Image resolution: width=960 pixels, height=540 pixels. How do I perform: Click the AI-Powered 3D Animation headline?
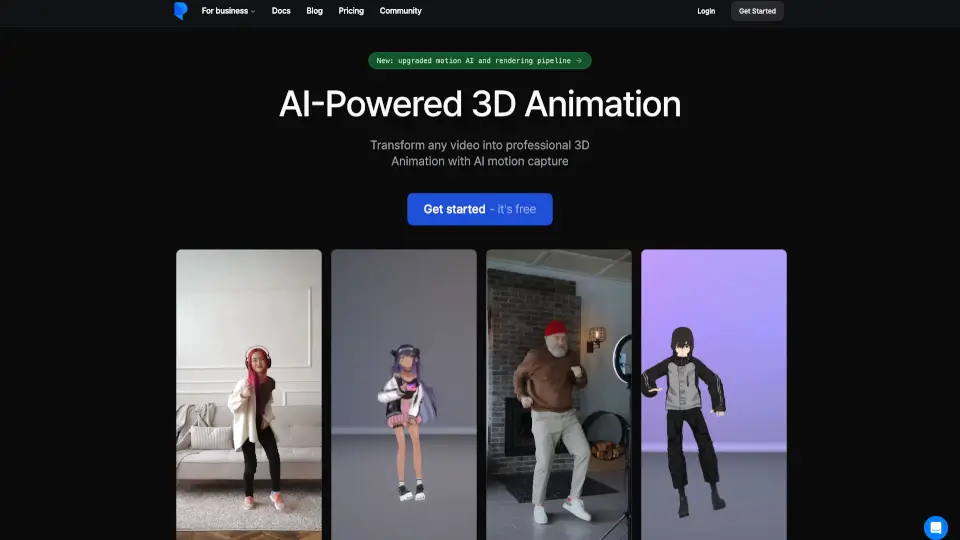[479, 105]
